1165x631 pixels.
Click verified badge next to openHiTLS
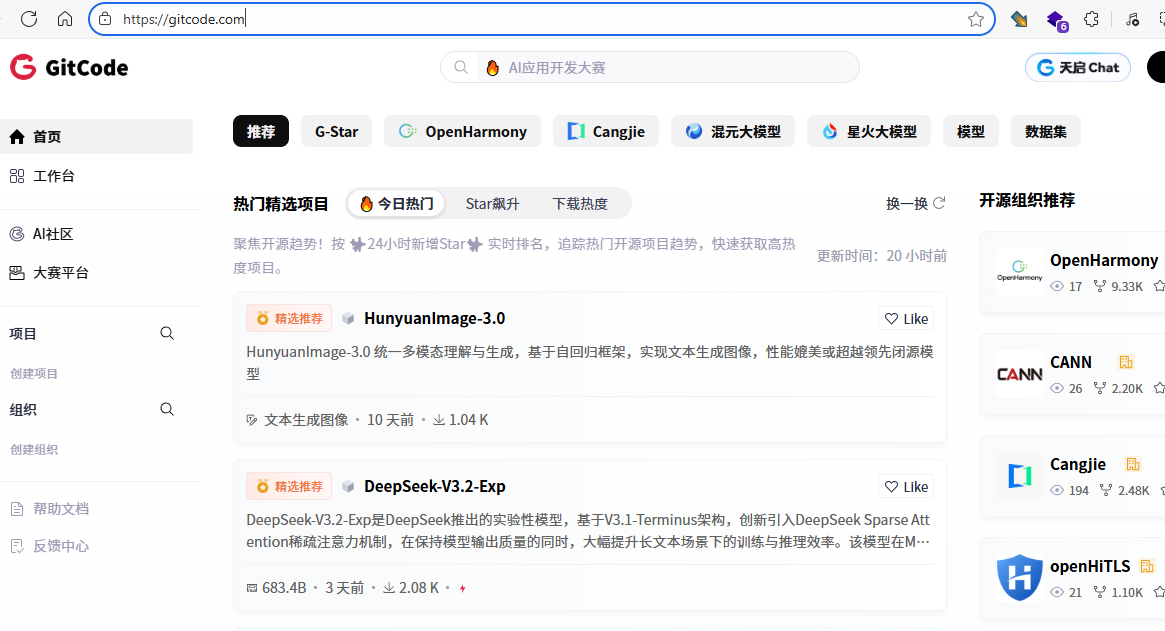point(1147,566)
